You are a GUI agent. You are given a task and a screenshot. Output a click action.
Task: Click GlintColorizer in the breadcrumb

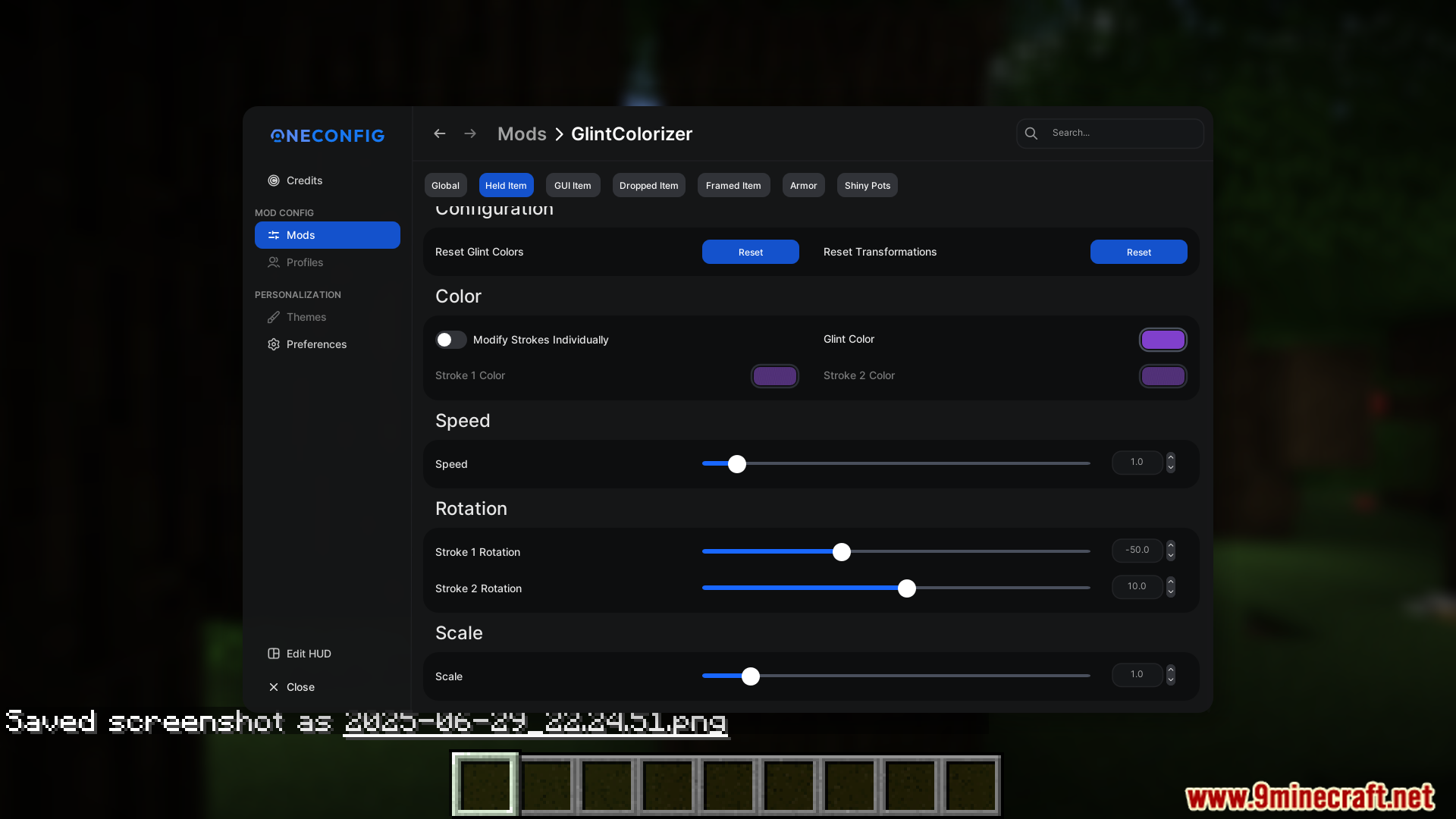(x=632, y=134)
